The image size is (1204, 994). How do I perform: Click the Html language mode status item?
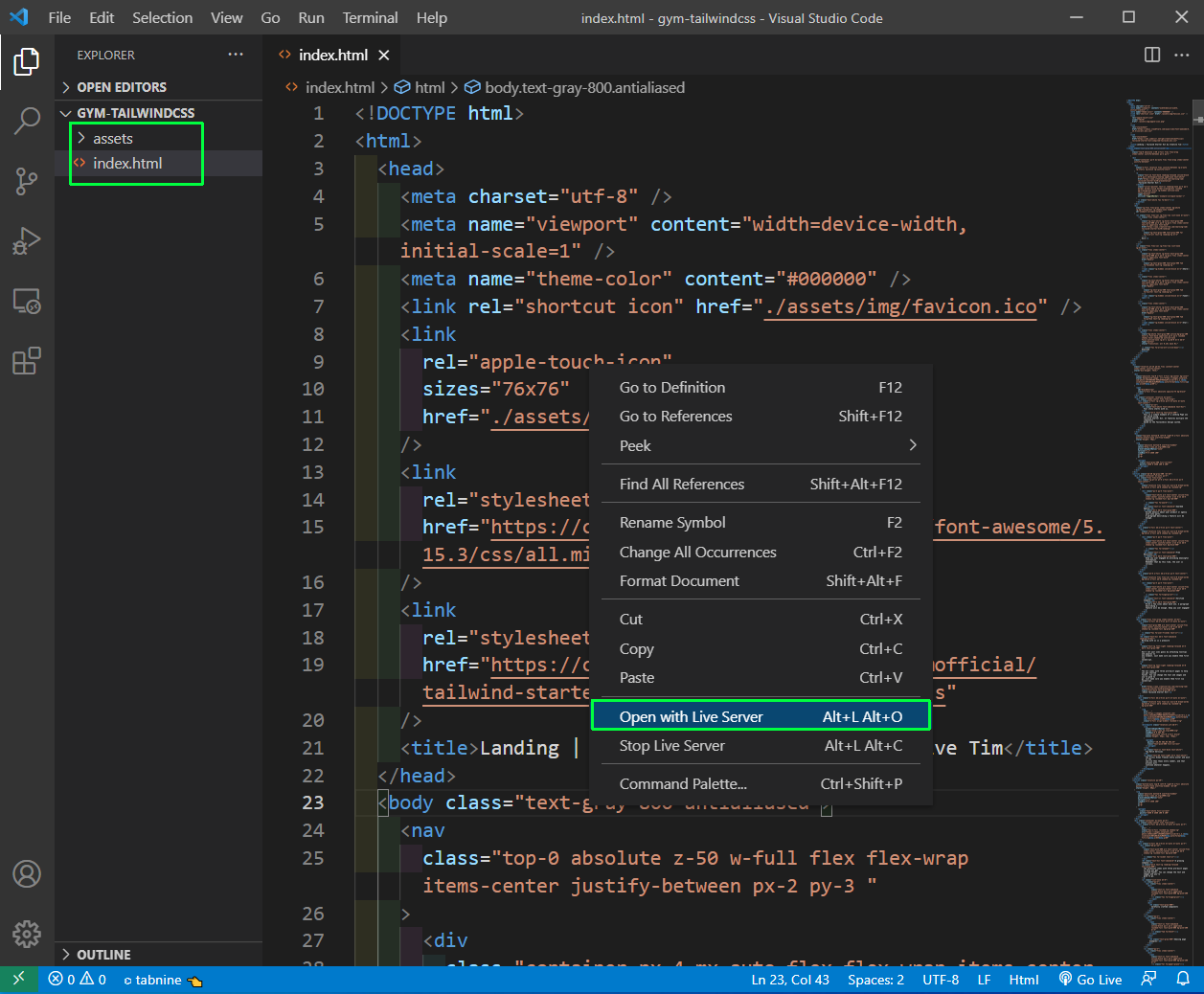click(1024, 980)
